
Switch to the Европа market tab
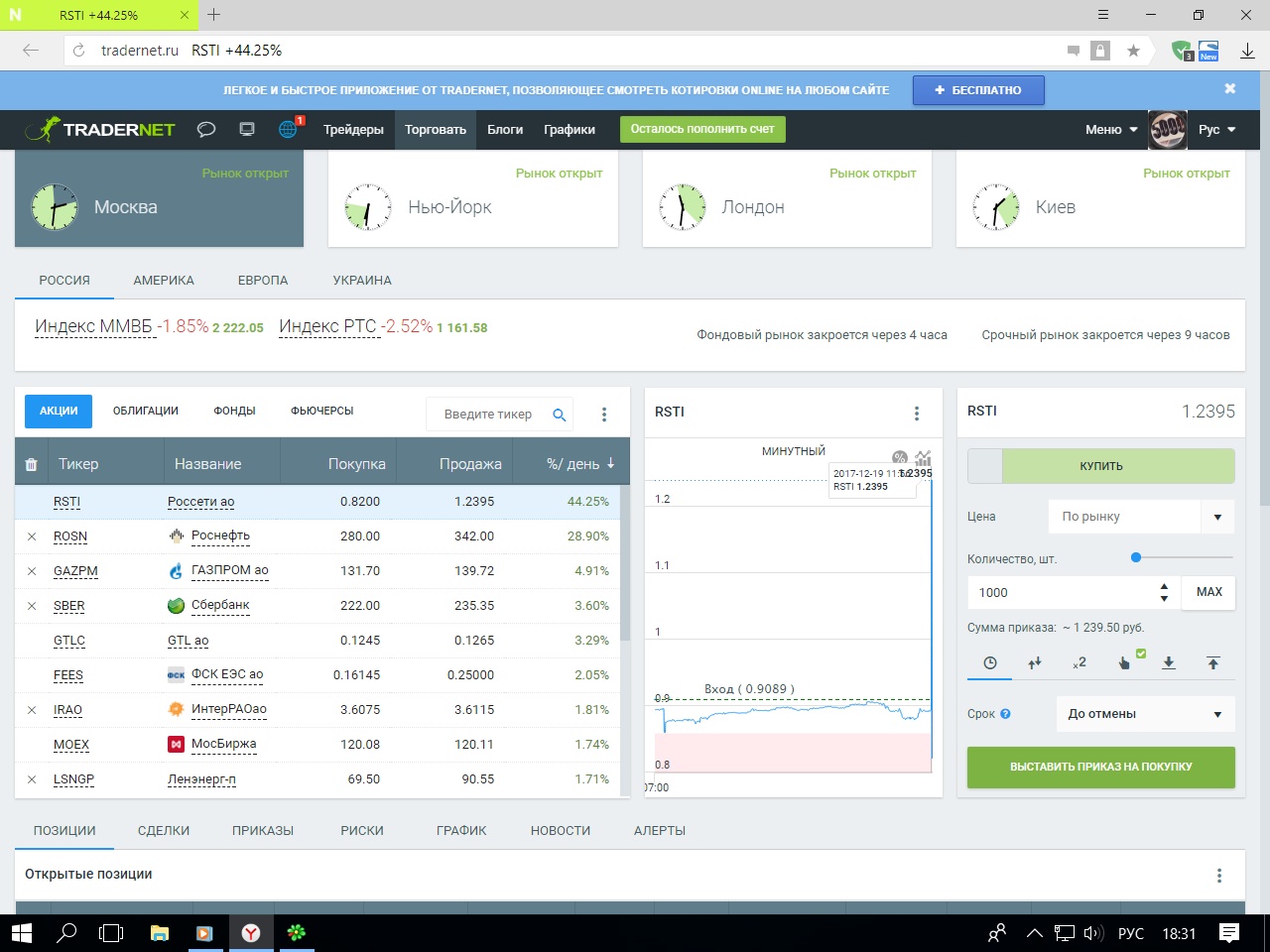[263, 281]
